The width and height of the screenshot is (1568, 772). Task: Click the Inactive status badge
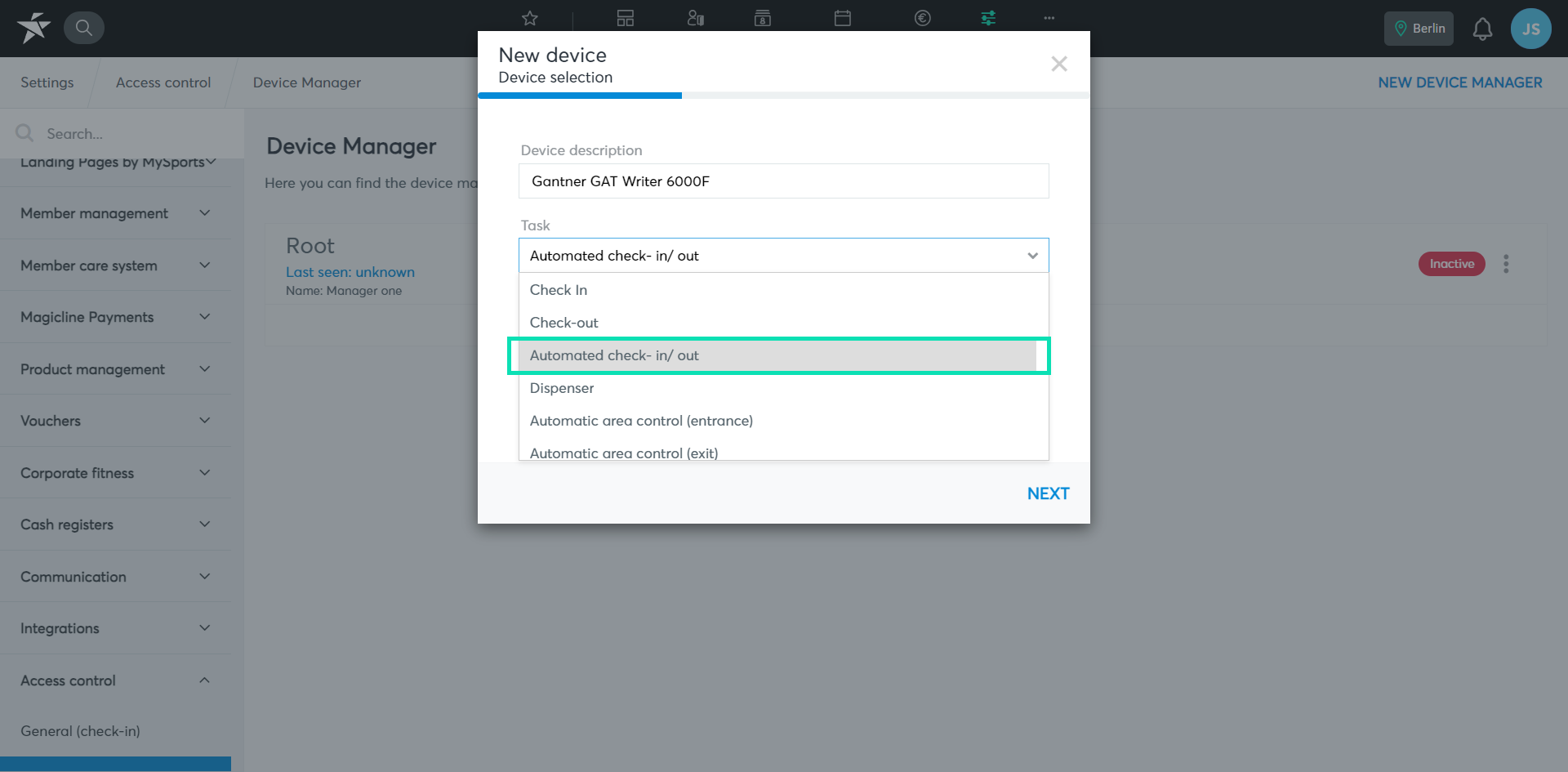1451,264
